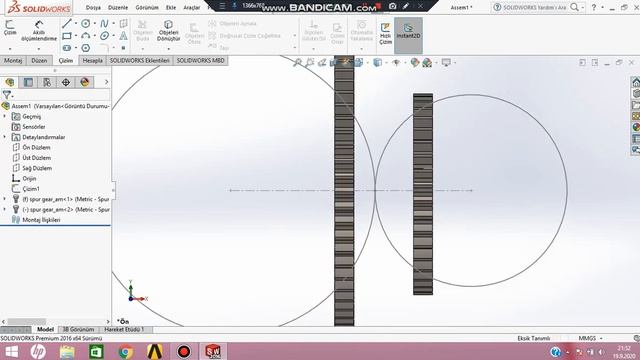
Task: Select the Spline sketch tool
Action: (104, 24)
